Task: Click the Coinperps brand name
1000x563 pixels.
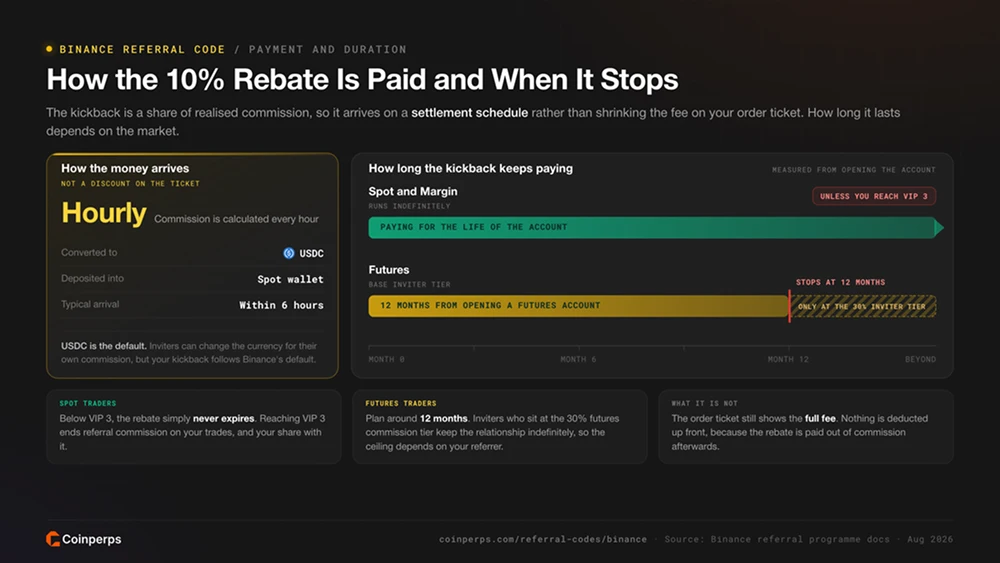Action: 91,539
